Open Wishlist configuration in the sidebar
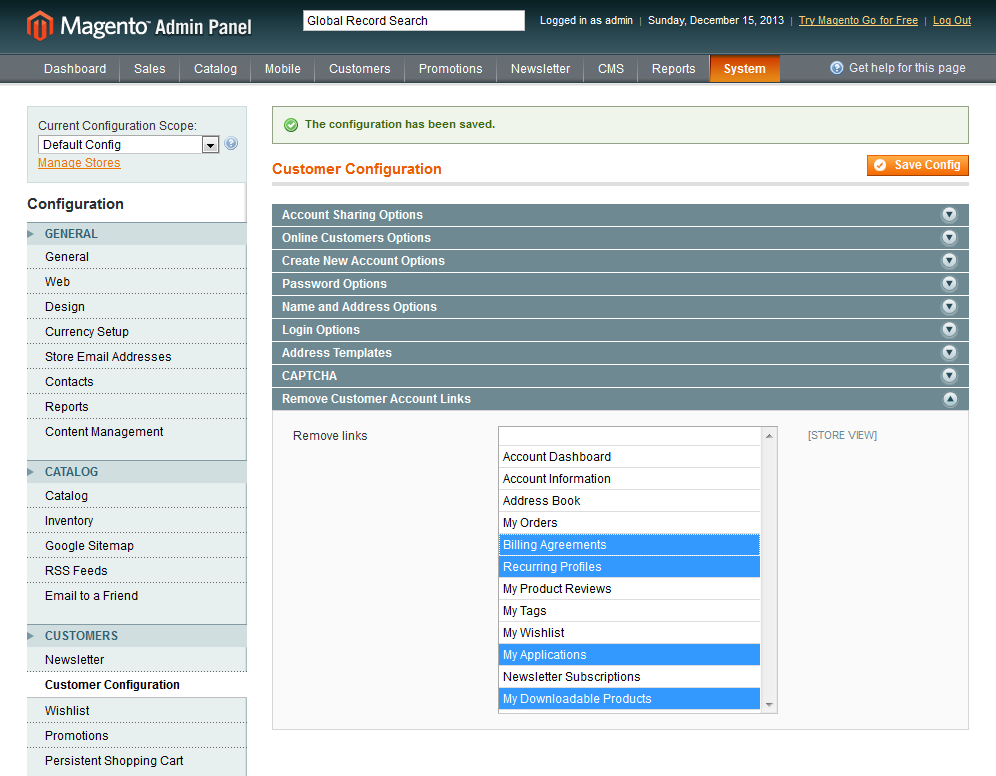Image resolution: width=996 pixels, height=776 pixels. 137,711
